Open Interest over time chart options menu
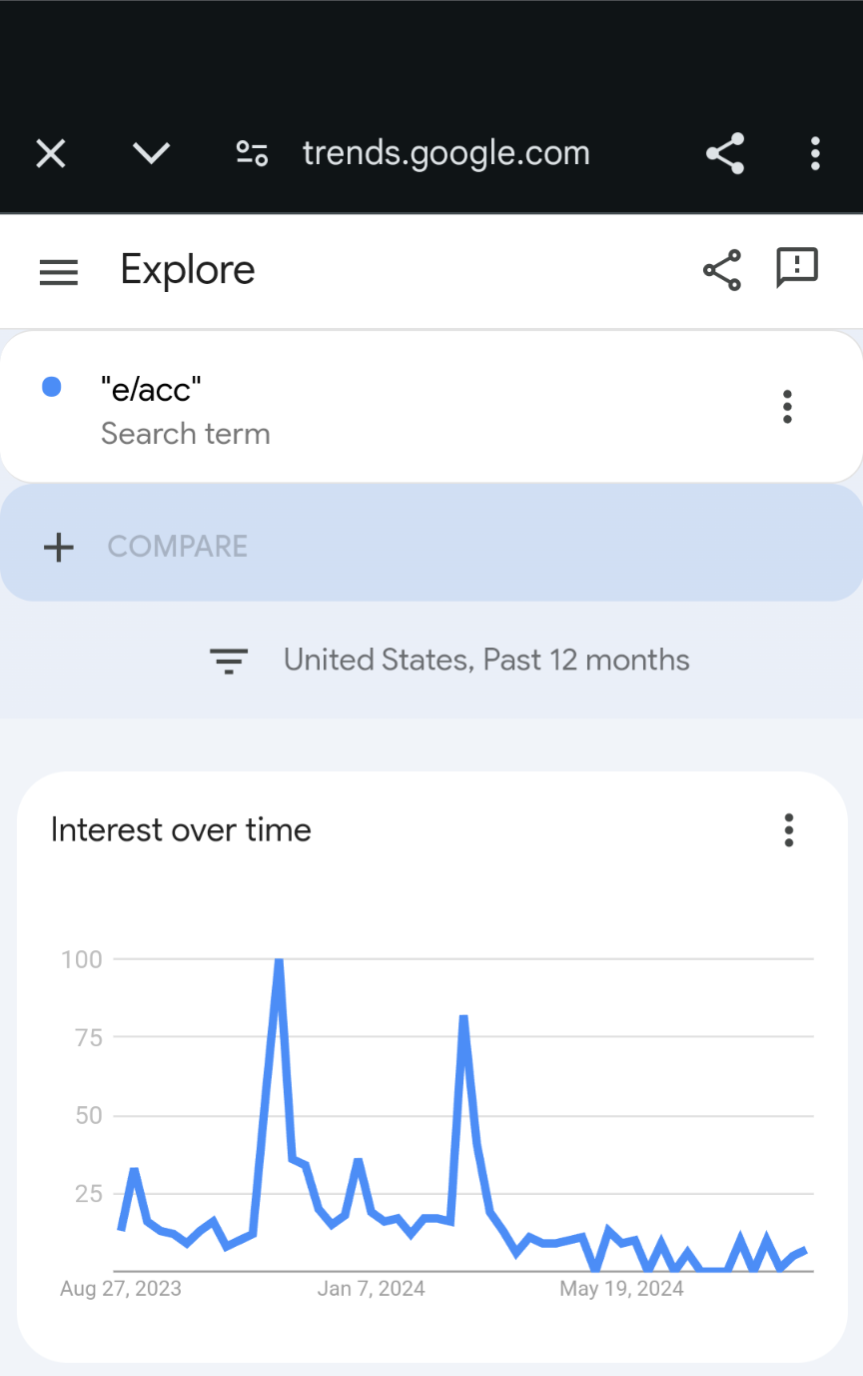The width and height of the screenshot is (863, 1376). (789, 830)
